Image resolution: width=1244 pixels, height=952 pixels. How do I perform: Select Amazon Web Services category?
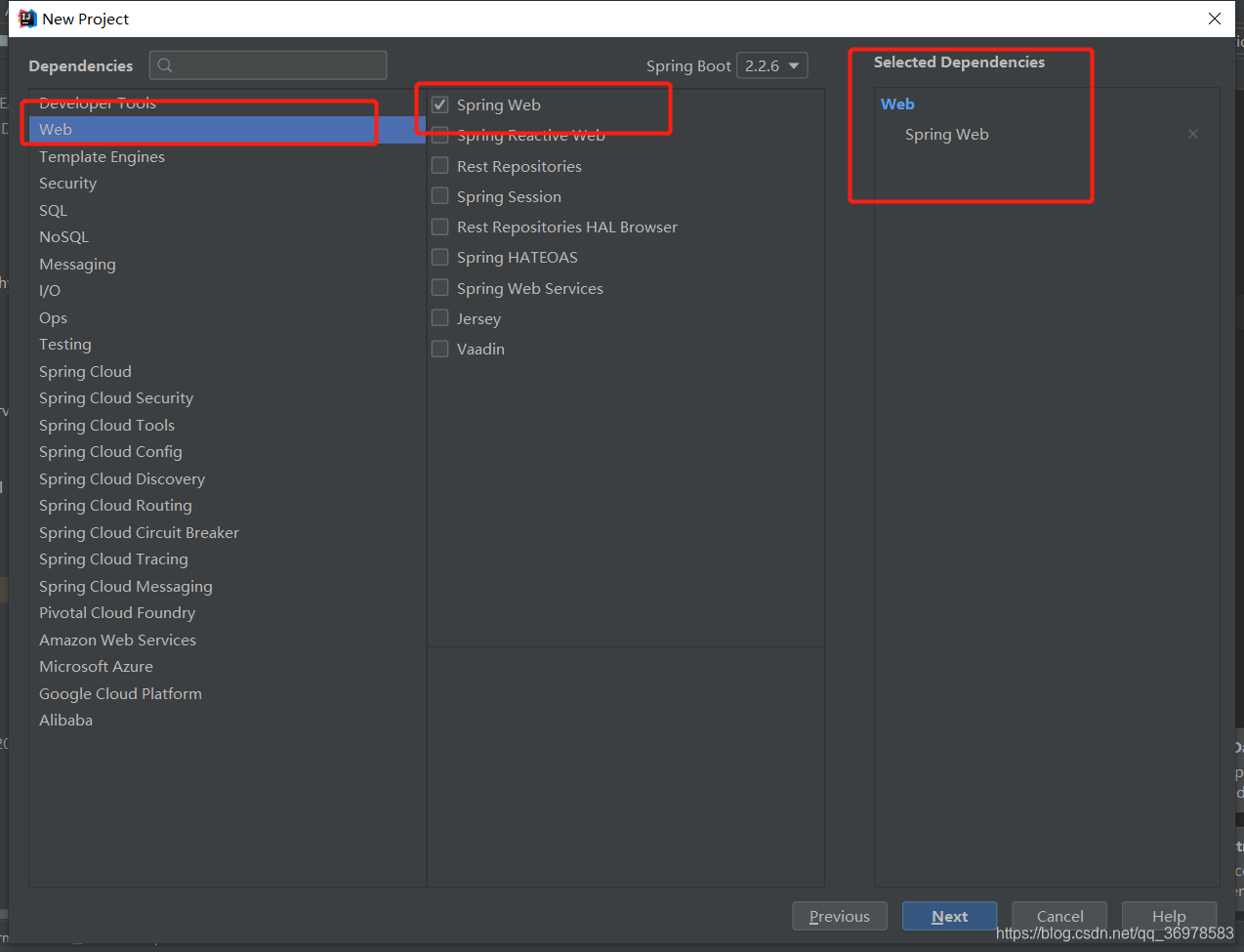(x=228, y=640)
